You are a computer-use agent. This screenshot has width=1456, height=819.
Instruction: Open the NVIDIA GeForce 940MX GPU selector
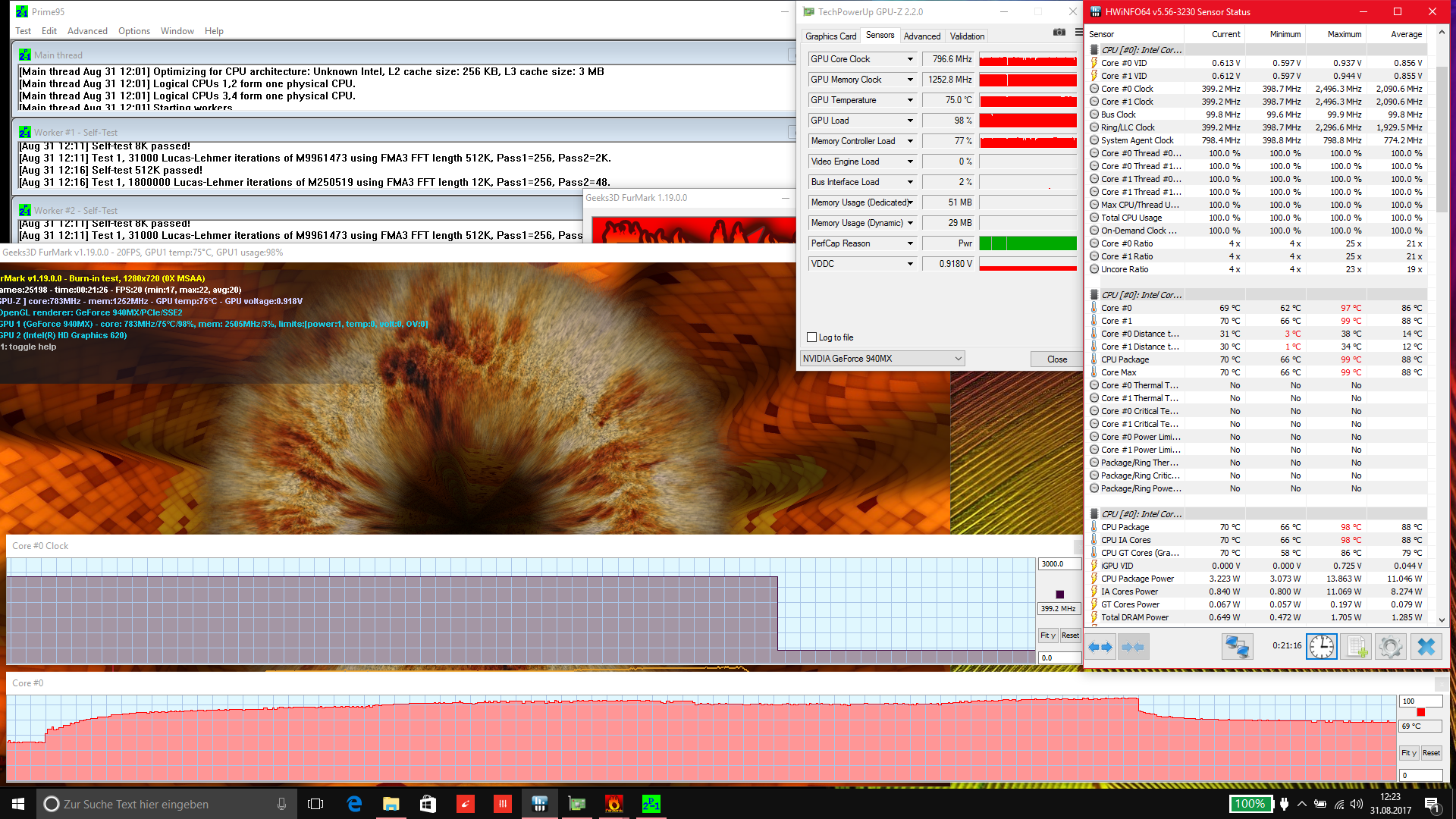883,359
